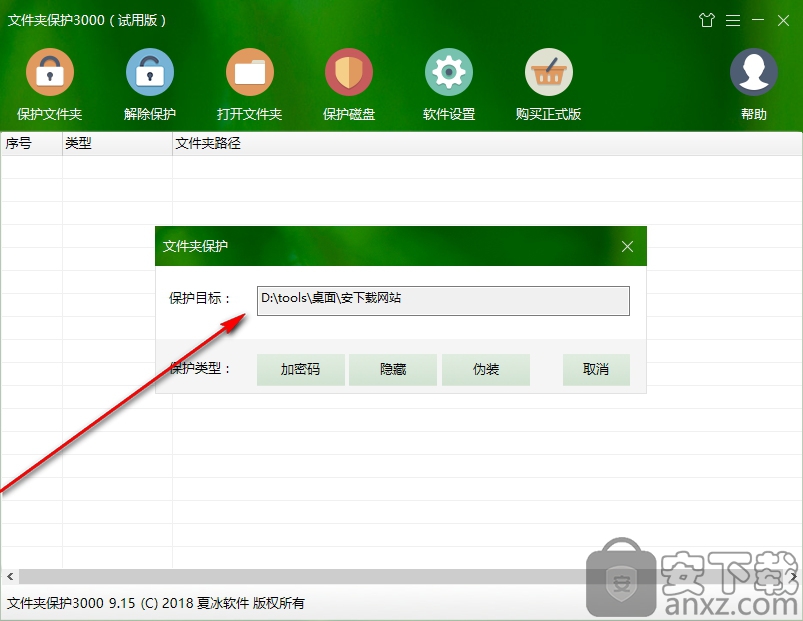
Task: Choose the 保护磁盘 shield icon
Action: pos(349,72)
